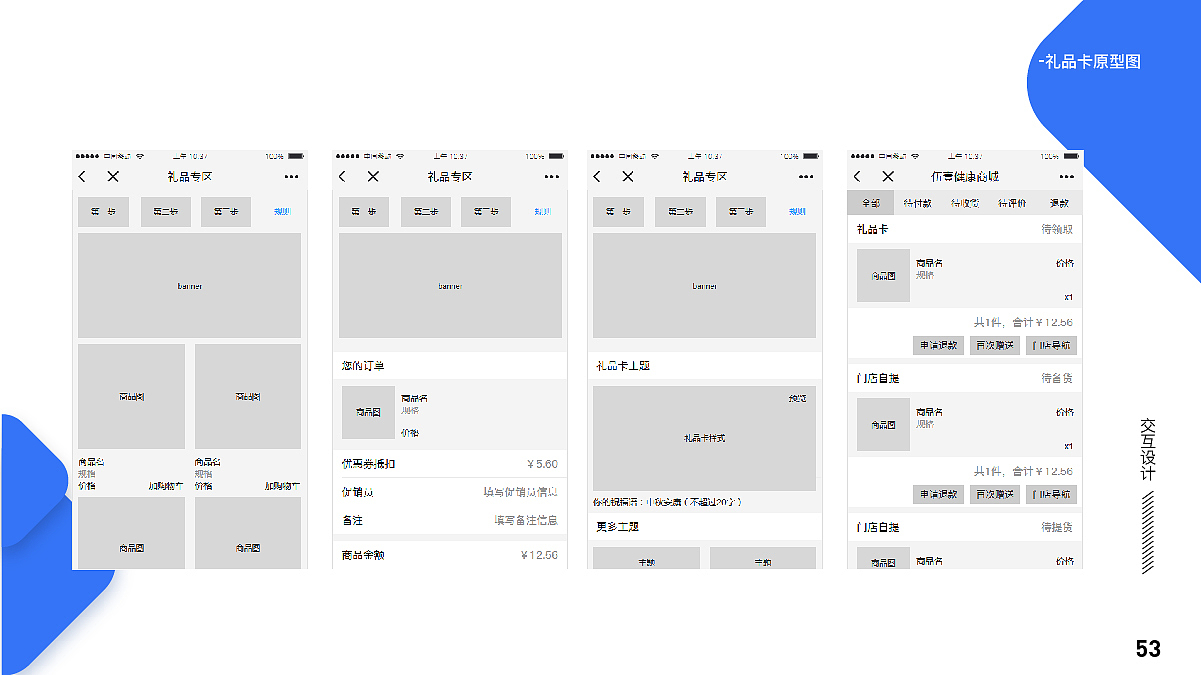
Task: Click the 祝福语 message line under gift card
Action: 667,502
